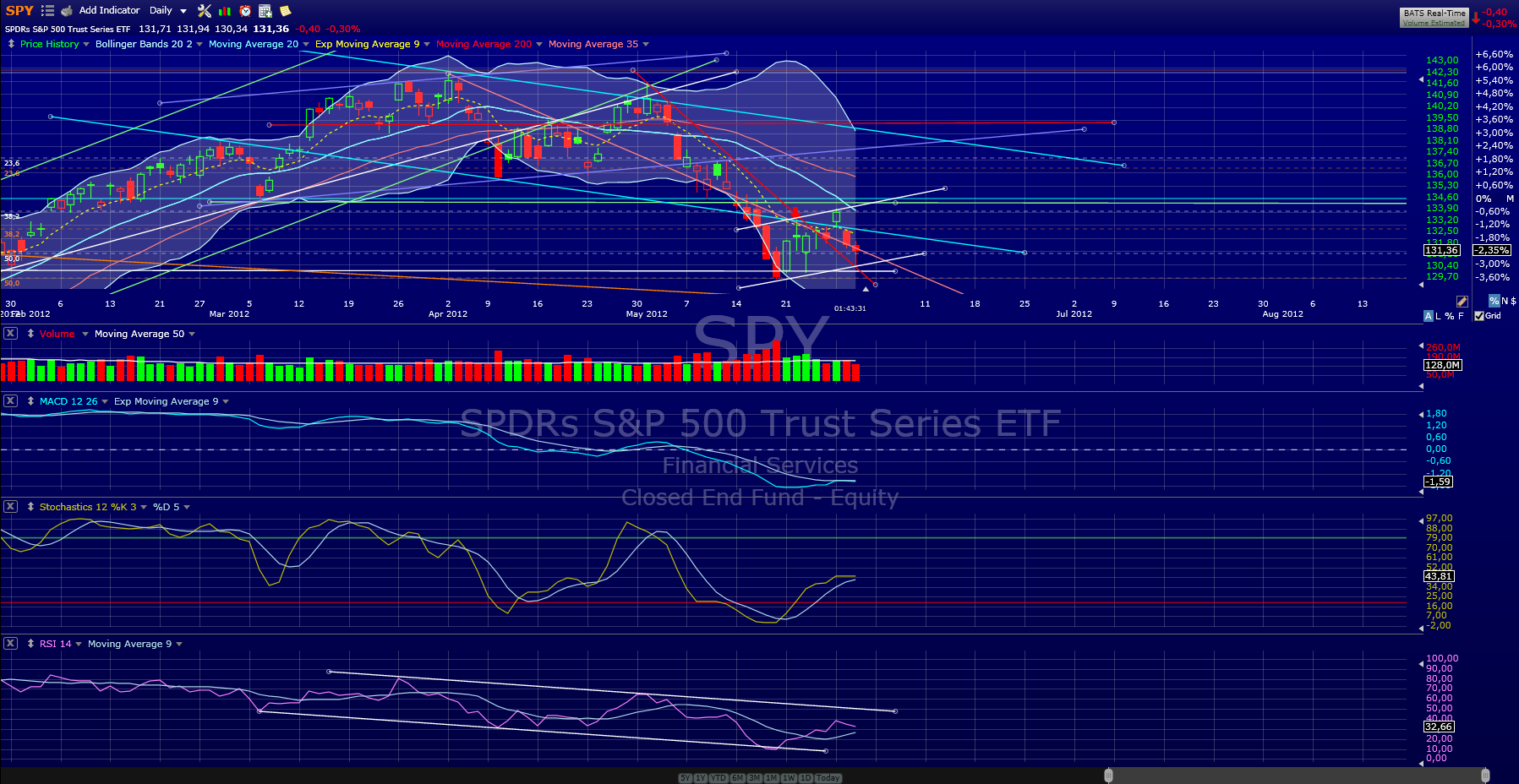Click the 43,81 Stochastics value tag
The image size is (1519, 784).
click(1439, 576)
